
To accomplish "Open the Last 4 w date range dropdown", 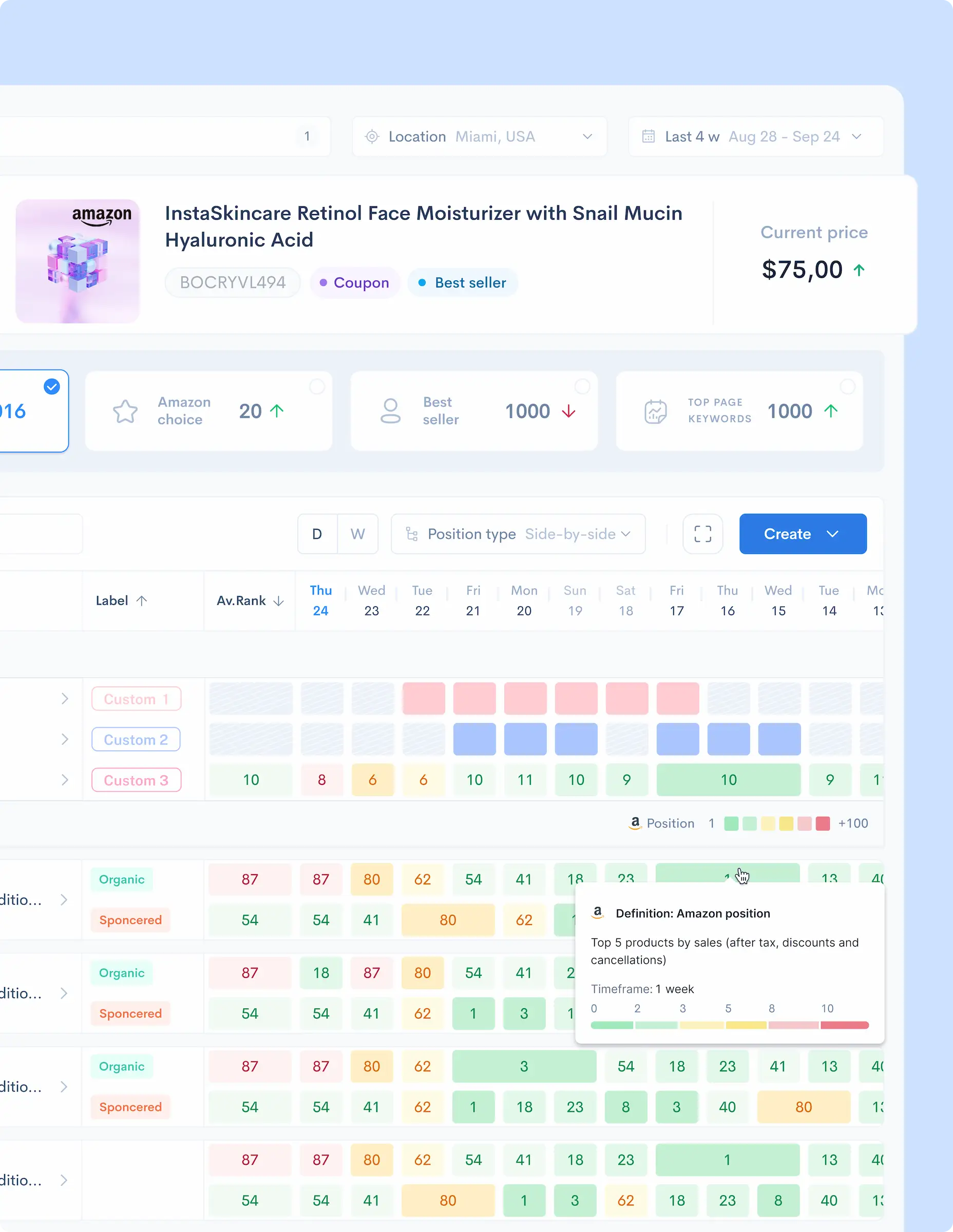I will [x=755, y=137].
